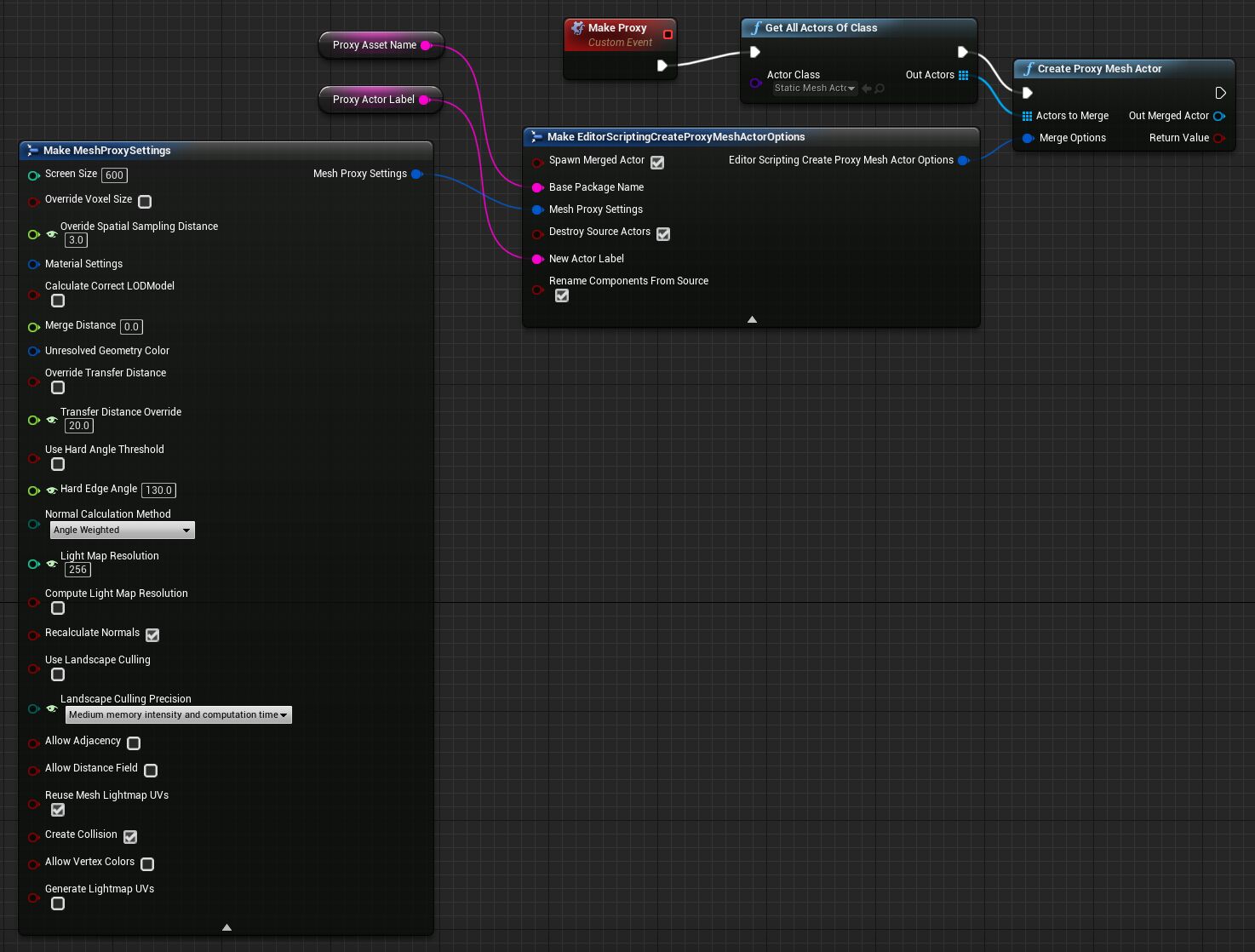Click the Out Merged Actor output pin
Screen dimensions: 1255x952
coord(1219,116)
